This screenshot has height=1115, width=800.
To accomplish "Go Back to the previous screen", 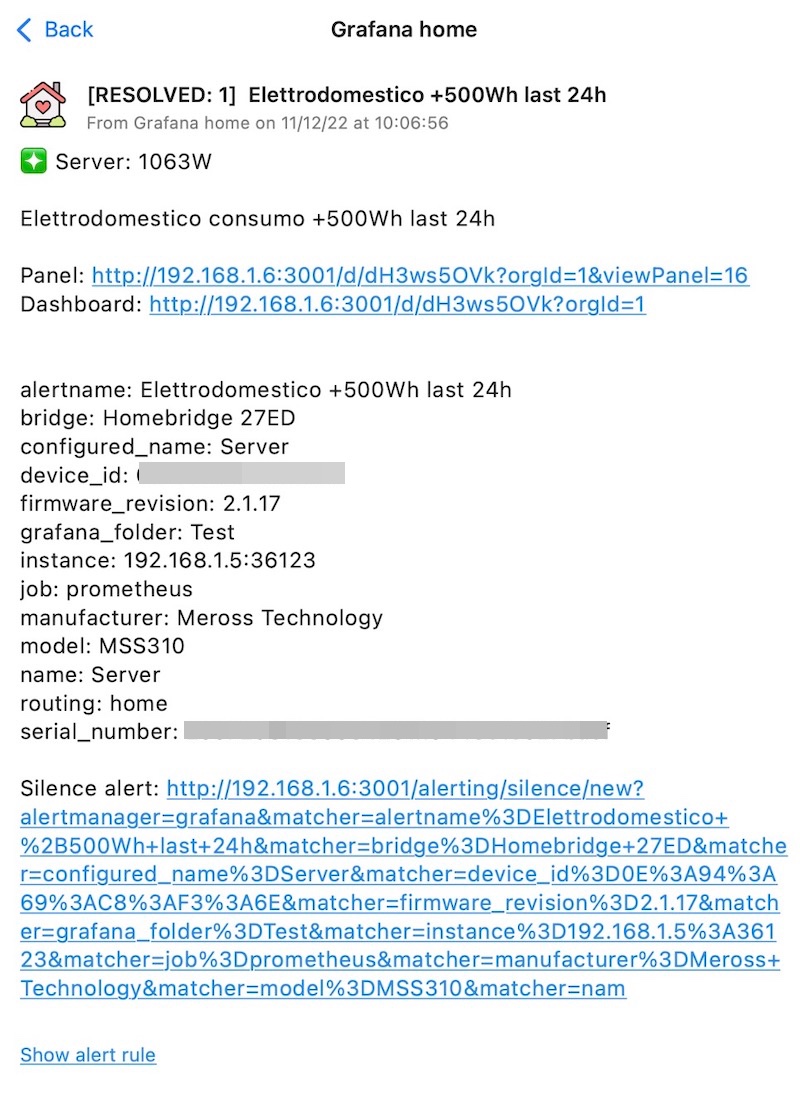I will 55,30.
